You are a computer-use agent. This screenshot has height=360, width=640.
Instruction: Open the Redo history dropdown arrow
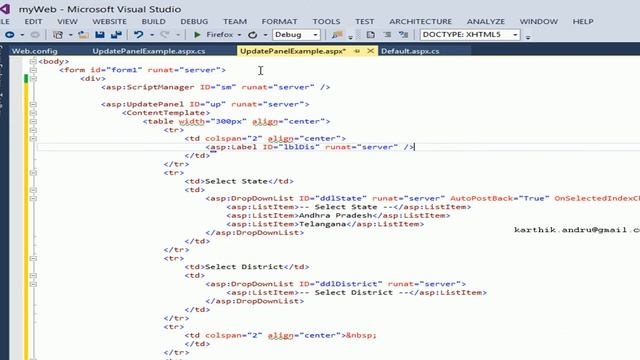(178, 35)
